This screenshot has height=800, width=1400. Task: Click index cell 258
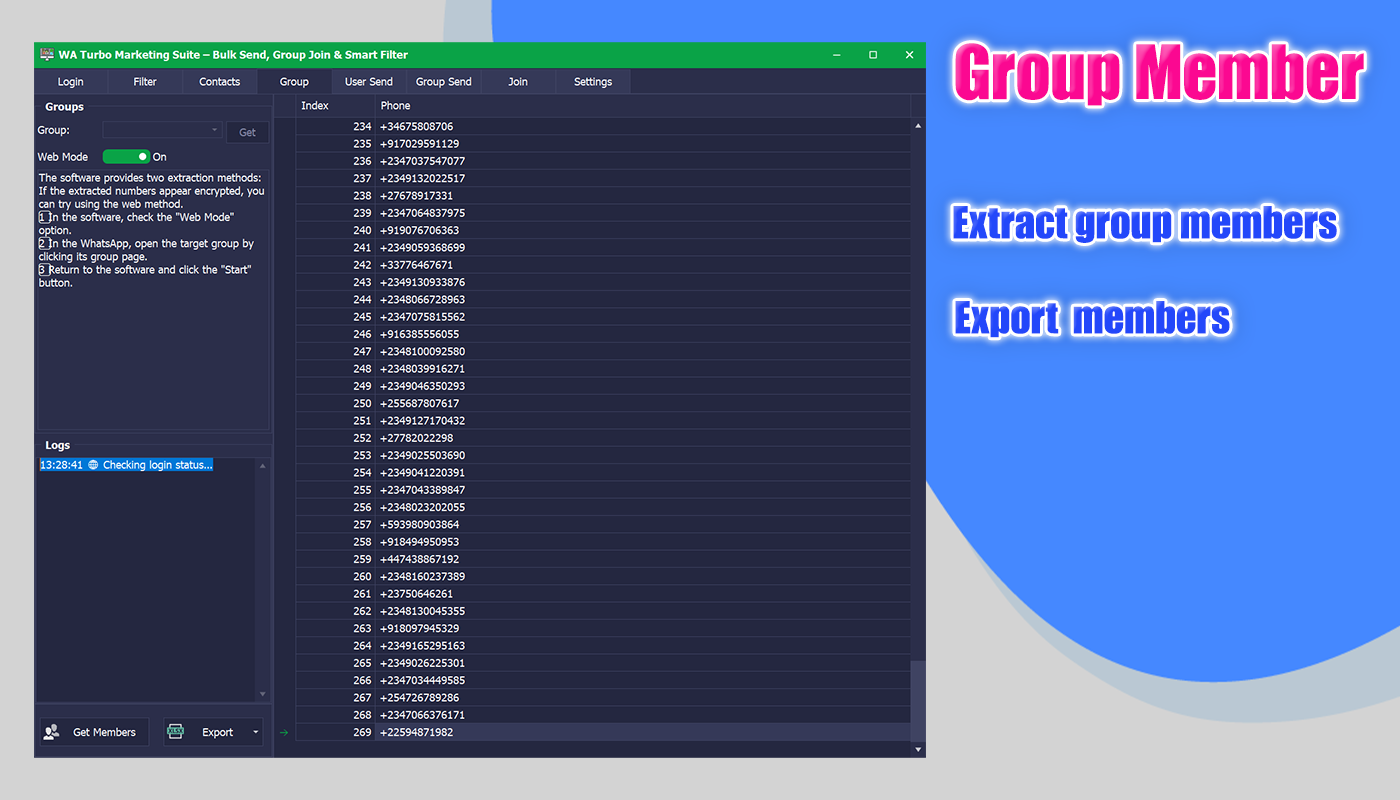coord(335,542)
